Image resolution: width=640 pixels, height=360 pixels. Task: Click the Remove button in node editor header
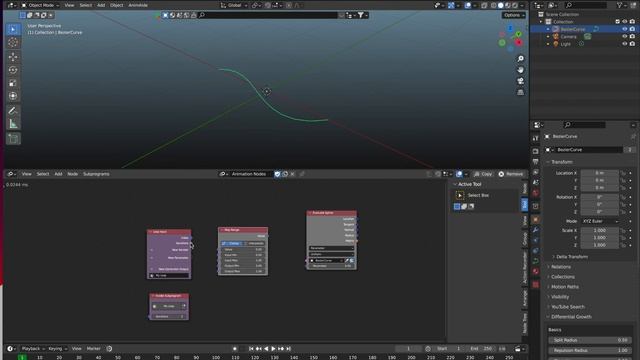pyautogui.click(x=510, y=174)
